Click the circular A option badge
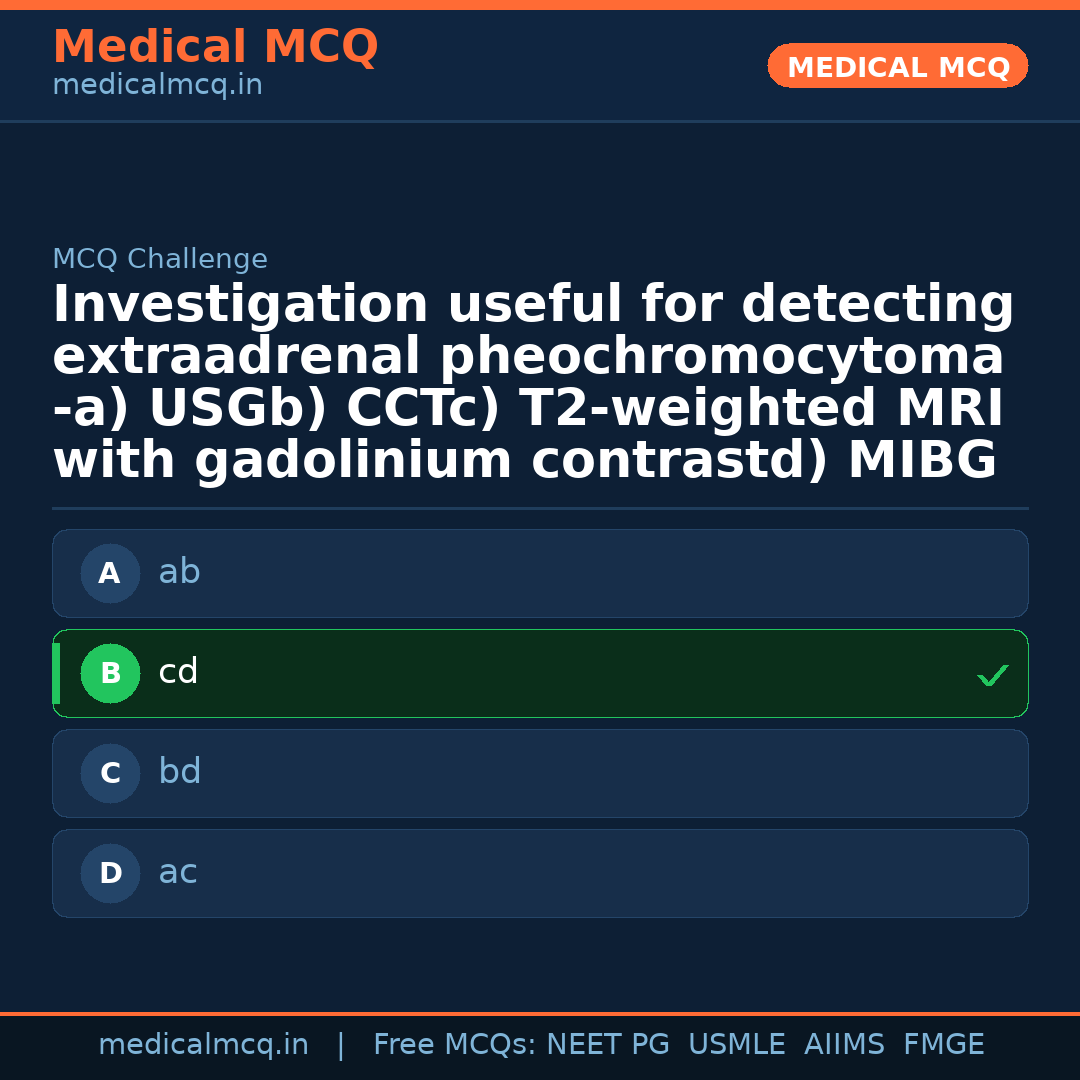1080x1080 pixels. 110,573
